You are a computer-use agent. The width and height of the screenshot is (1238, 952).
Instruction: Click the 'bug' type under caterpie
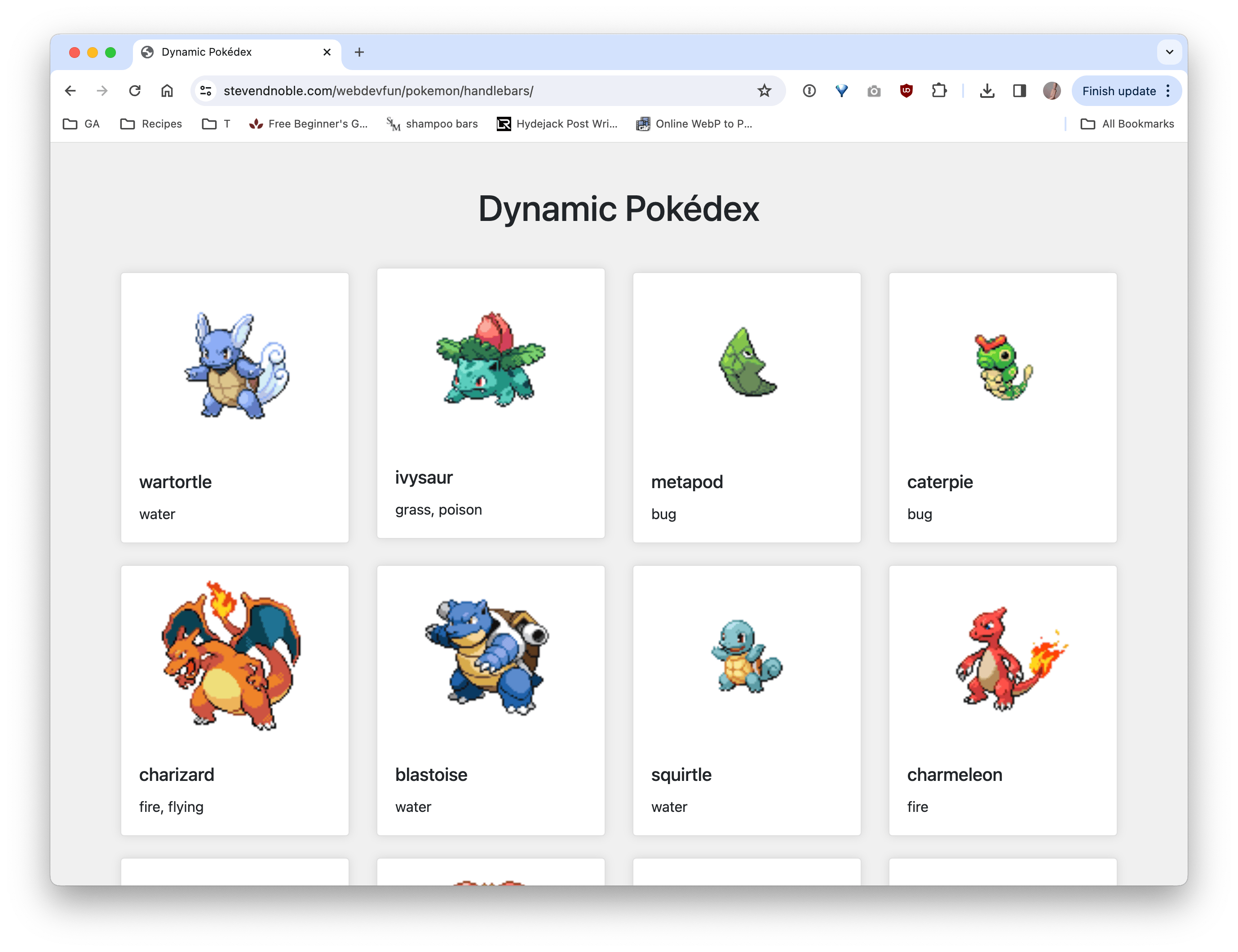click(919, 515)
